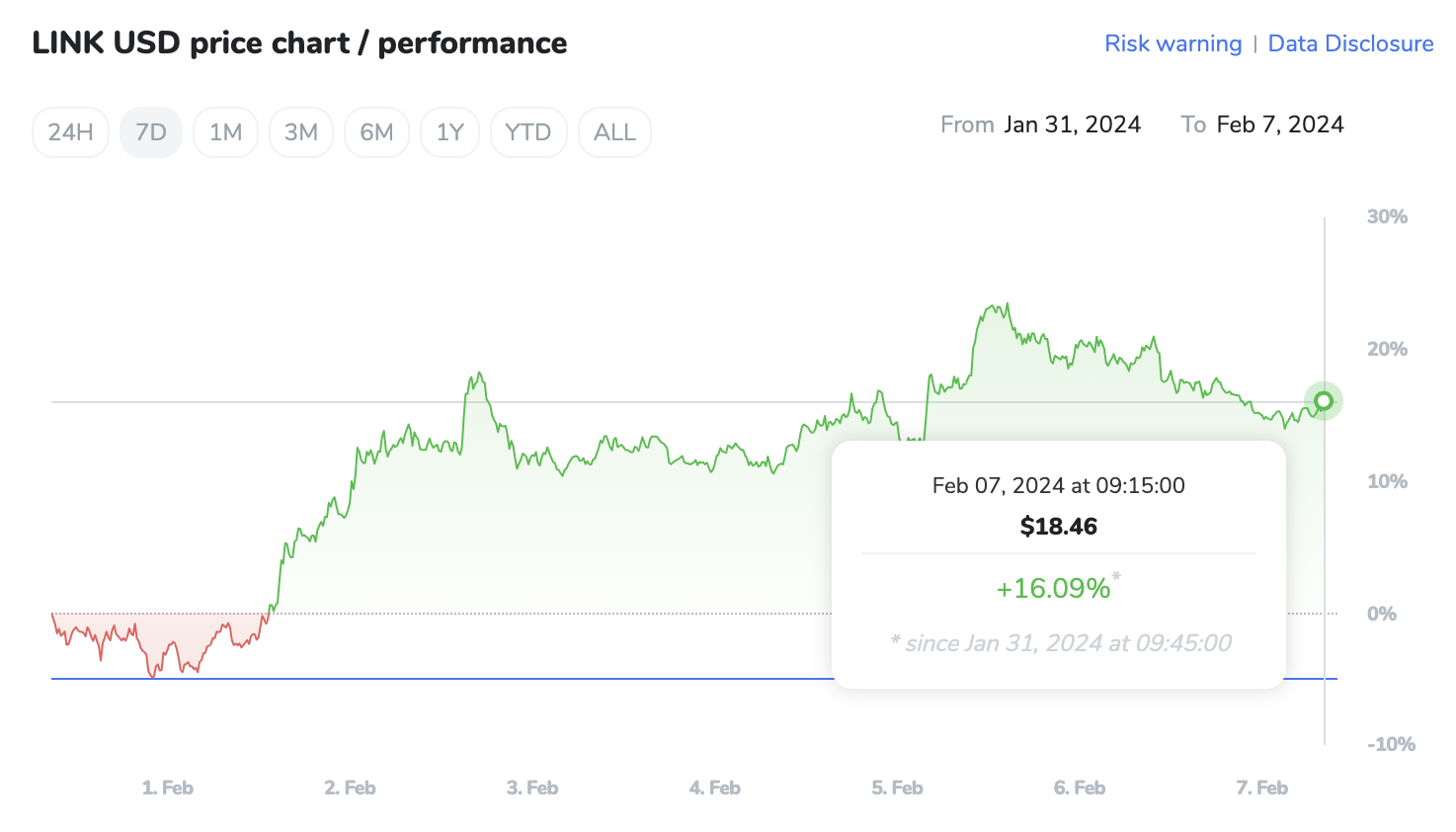Viewport: 1456px width, 832px height.
Task: Click the 5. Feb axis label
Action: pos(897,788)
